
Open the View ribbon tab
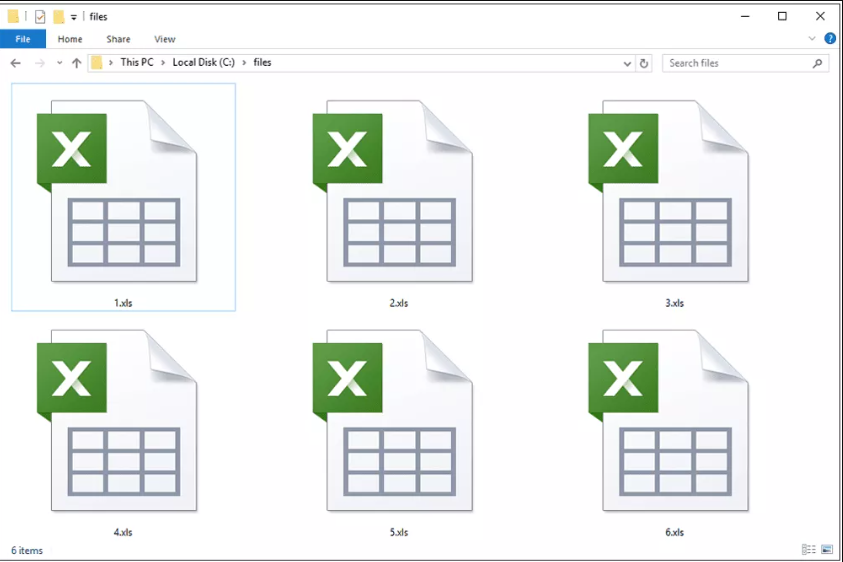(165, 39)
